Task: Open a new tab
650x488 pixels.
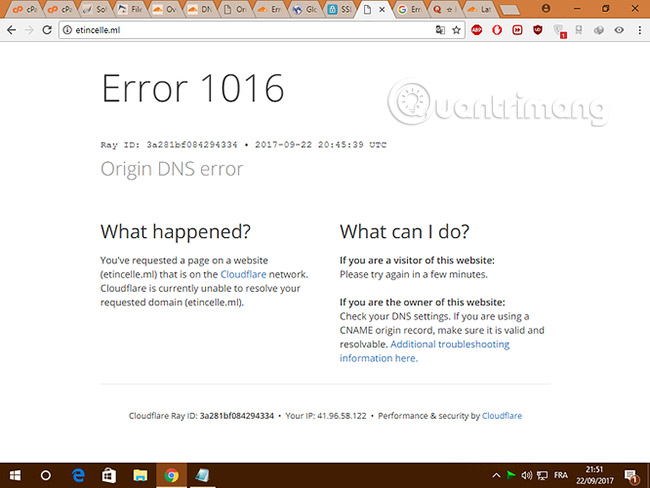Action: pyautogui.click(x=509, y=10)
